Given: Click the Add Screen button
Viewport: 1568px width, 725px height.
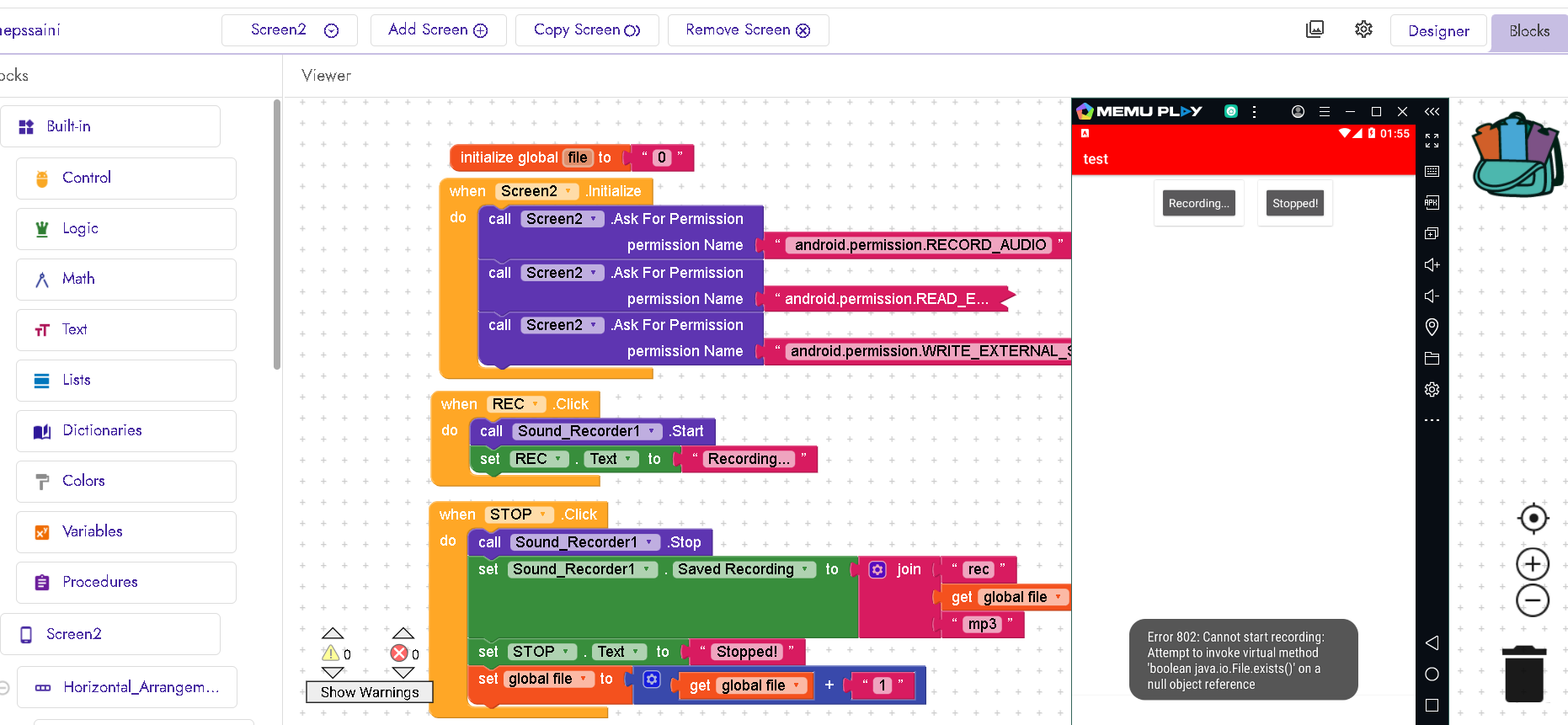Looking at the screenshot, I should (438, 30).
